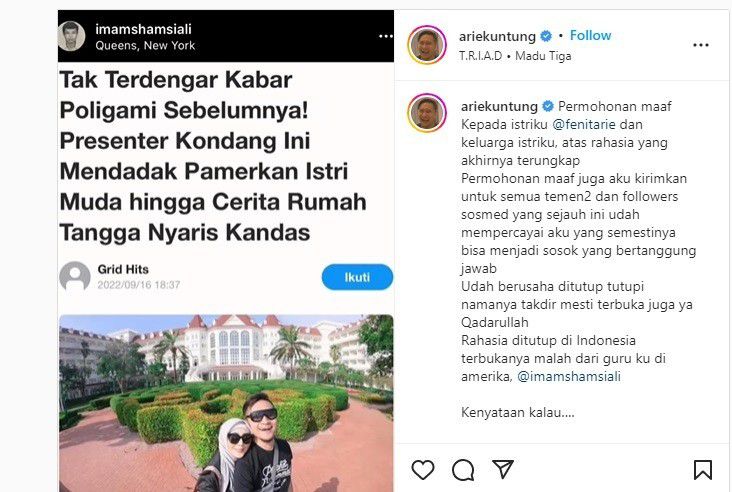Open ariekuntung avatar beside caption
Image resolution: width=732 pixels, height=492 pixels.
tap(427, 113)
